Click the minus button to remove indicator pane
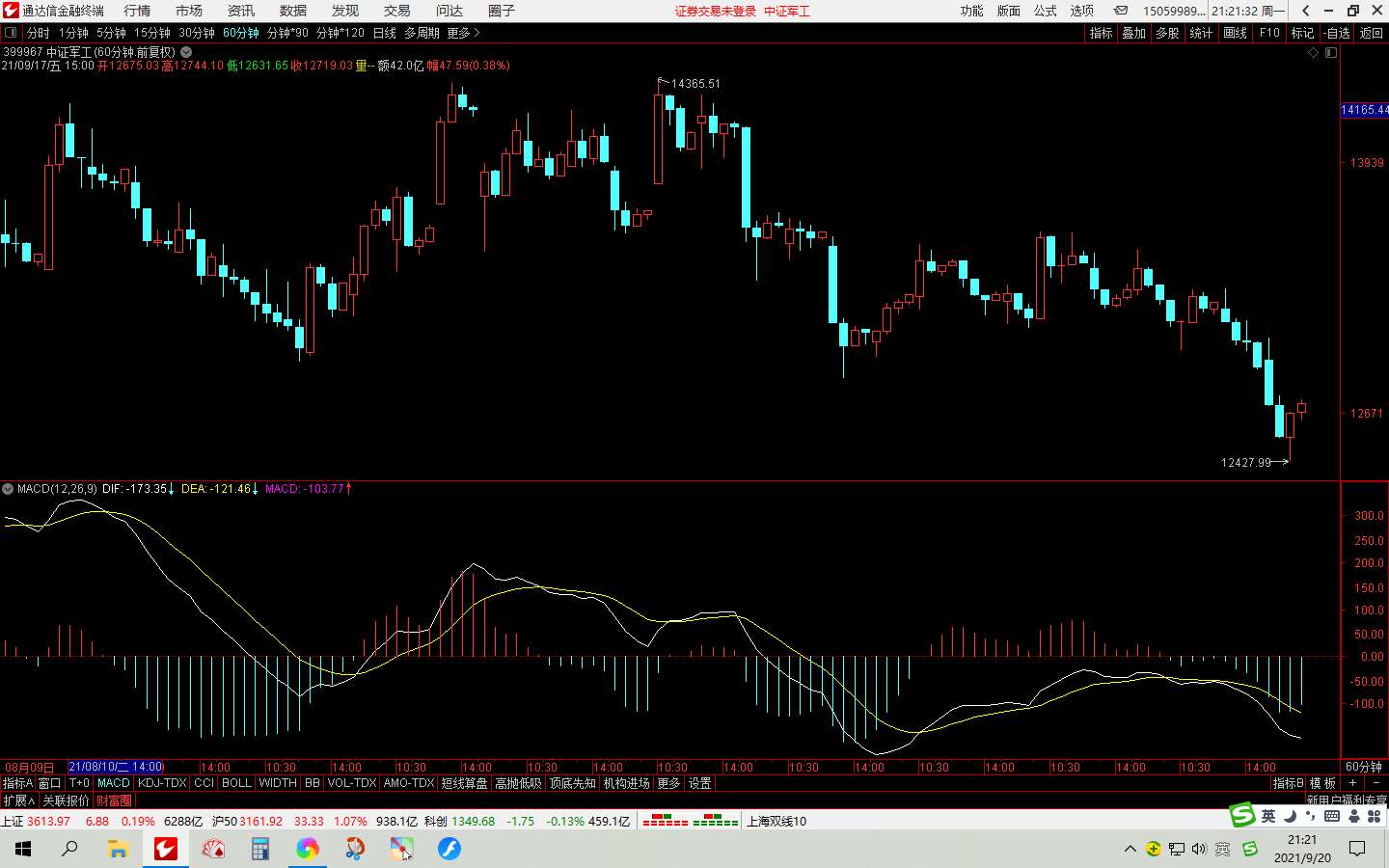 click(x=1375, y=783)
